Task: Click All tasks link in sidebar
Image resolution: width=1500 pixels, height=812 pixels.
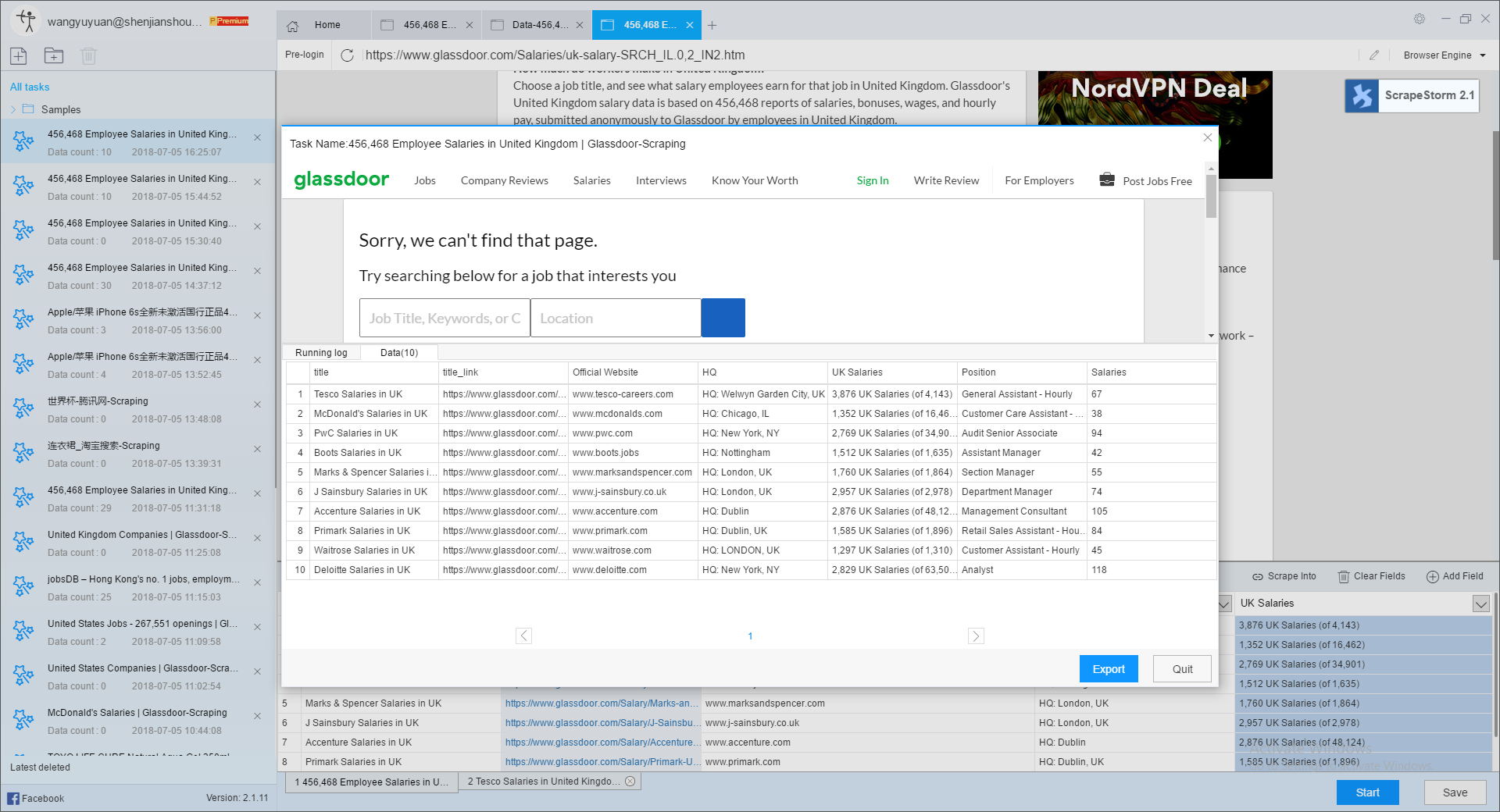Action: 30,87
